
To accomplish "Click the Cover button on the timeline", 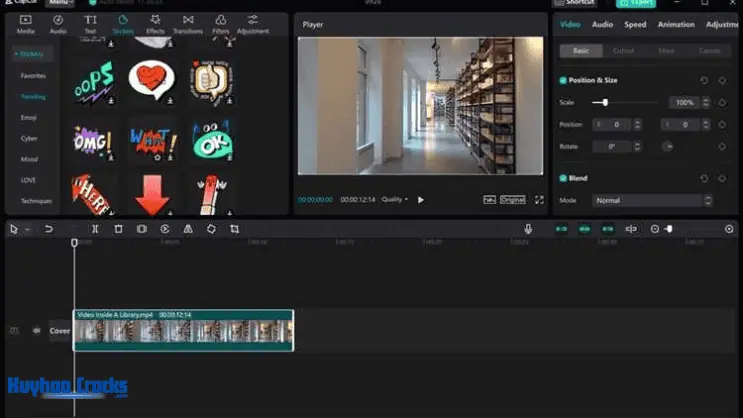I will (60, 331).
